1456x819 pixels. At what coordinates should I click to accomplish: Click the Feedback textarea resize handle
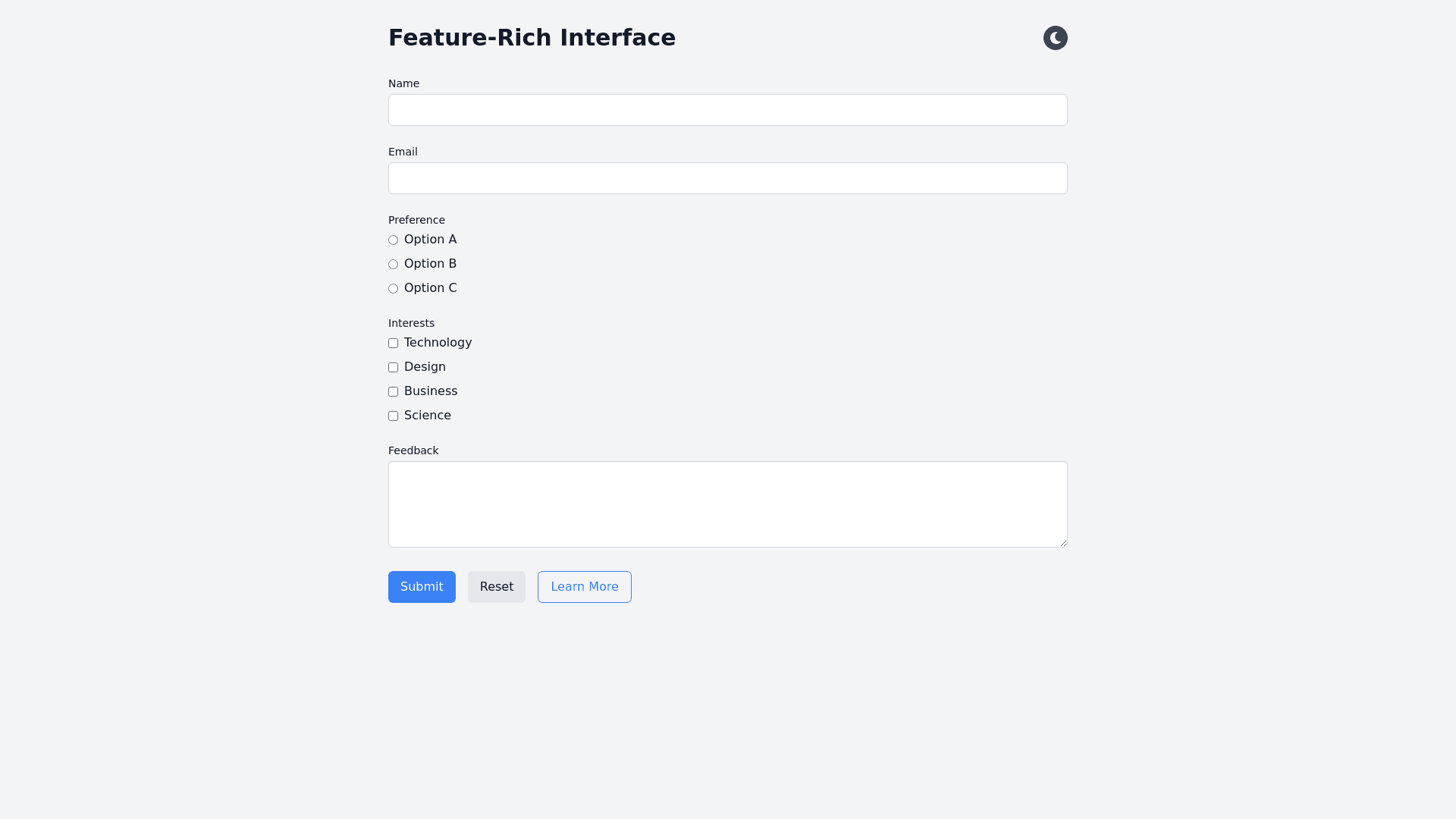pyautogui.click(x=1063, y=542)
